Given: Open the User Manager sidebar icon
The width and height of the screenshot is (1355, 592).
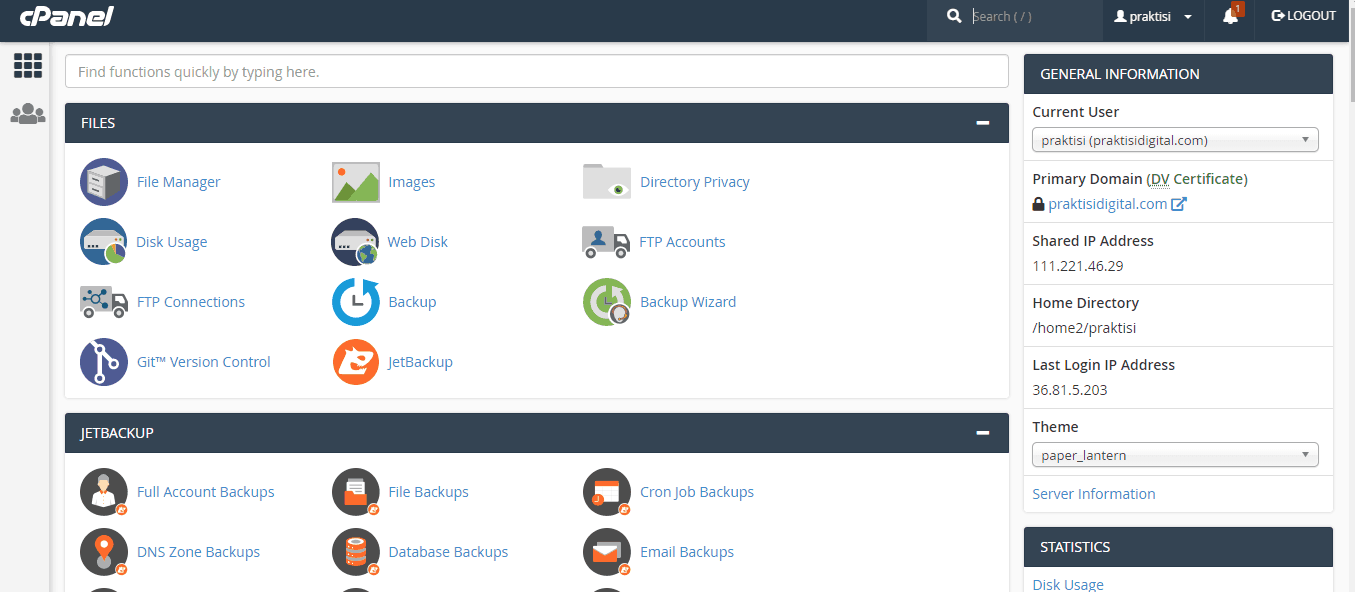Looking at the screenshot, I should pos(28,114).
